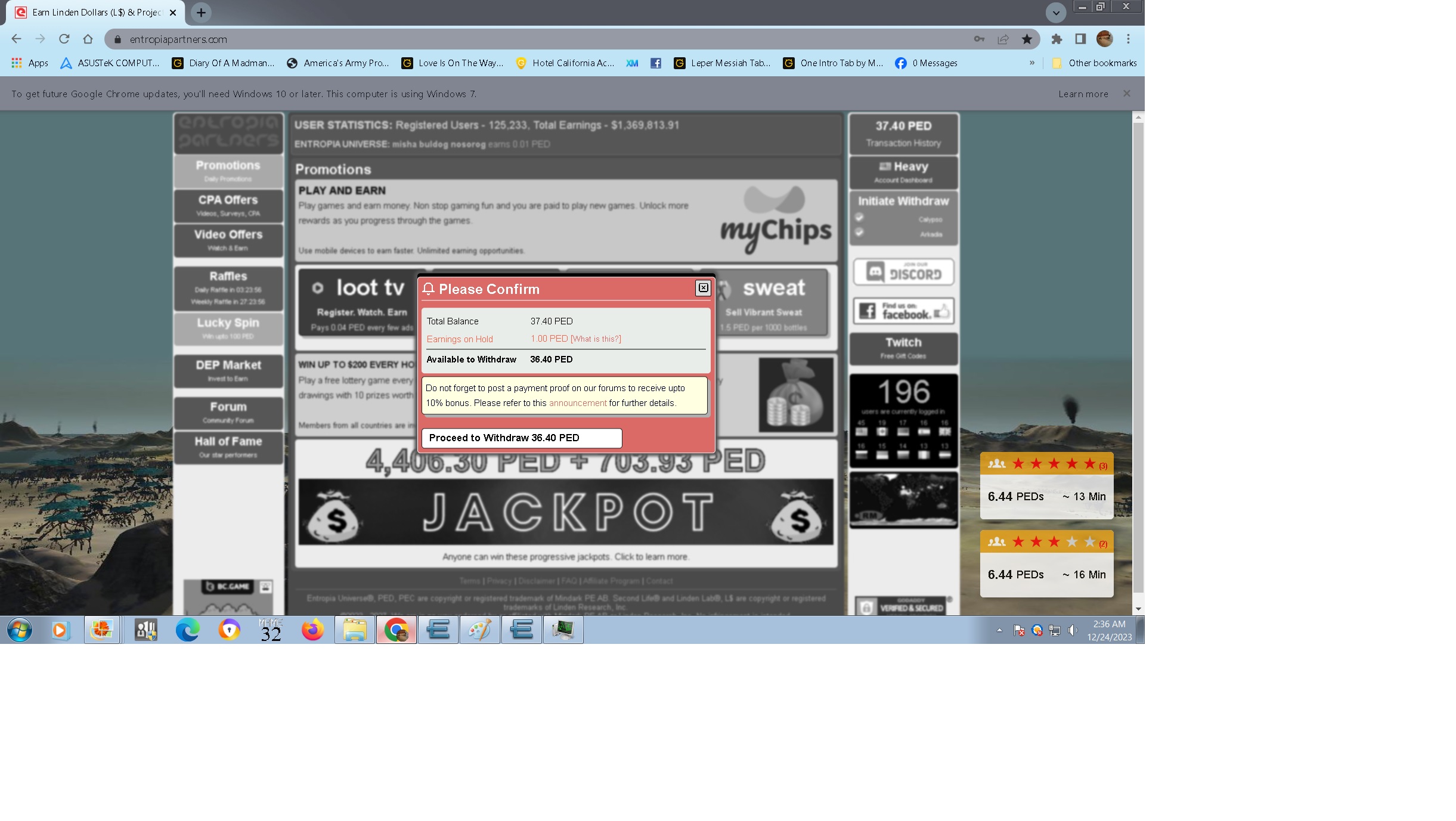Open the ASUSTeK COMPUT... bookmark
Image resolution: width=1456 pixels, height=821 pixels.
110,63
